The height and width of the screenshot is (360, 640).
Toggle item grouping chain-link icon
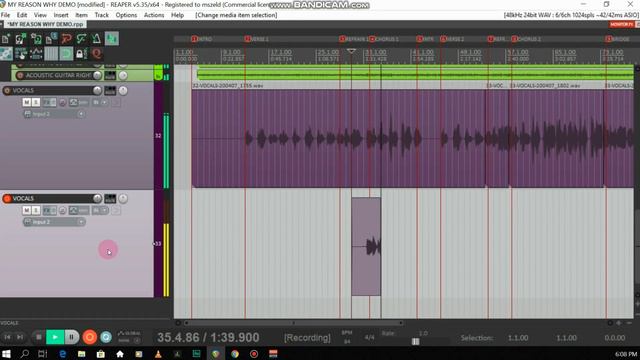(6, 53)
